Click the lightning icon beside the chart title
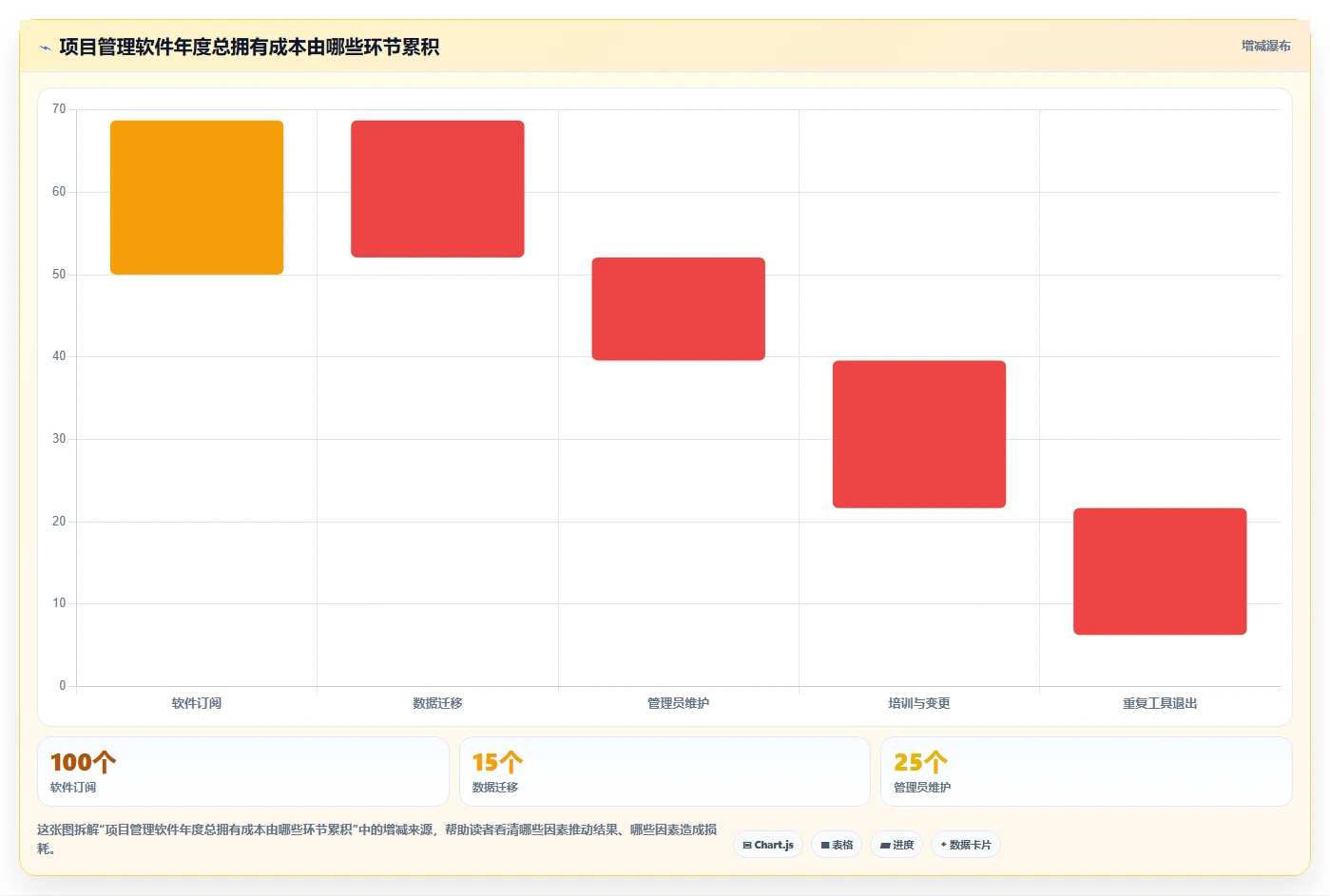 [45, 48]
